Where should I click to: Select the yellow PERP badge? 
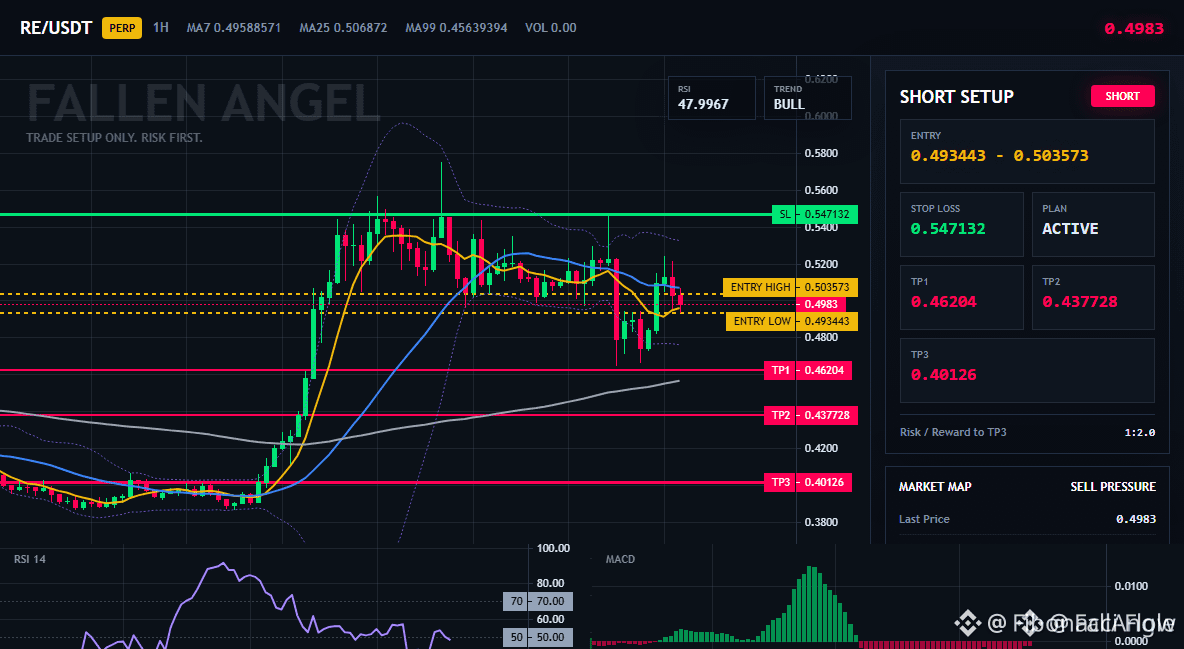(x=122, y=28)
